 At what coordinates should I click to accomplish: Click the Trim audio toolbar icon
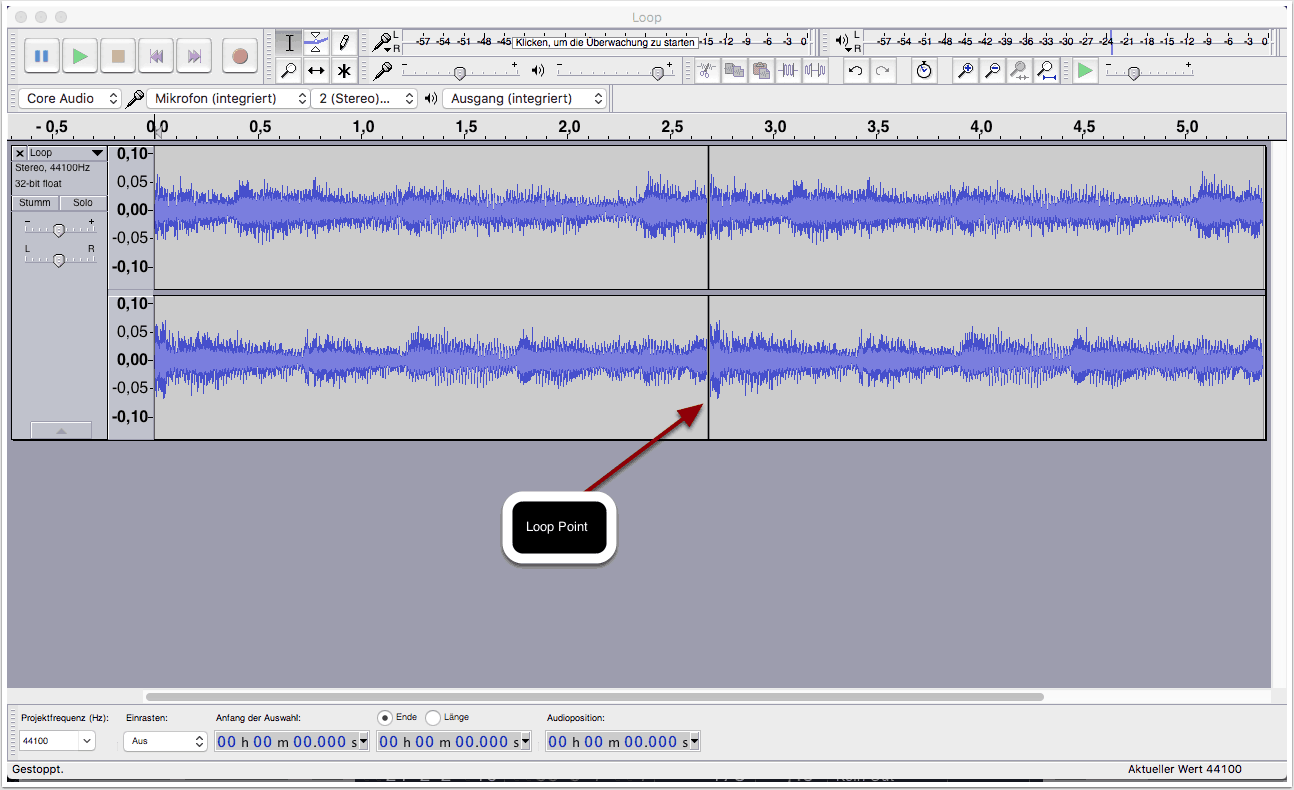(x=789, y=71)
